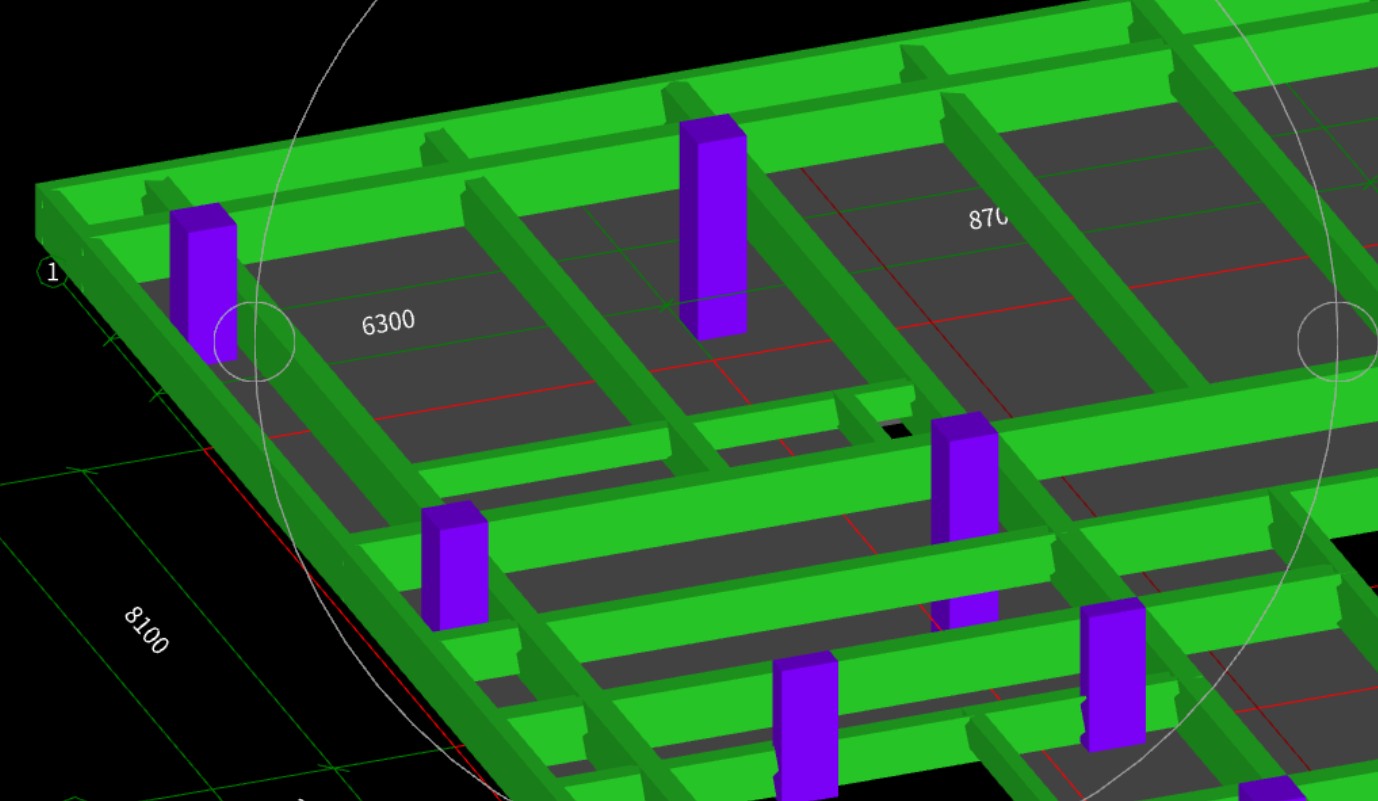This screenshot has height=801, width=1378.
Task: Select the 8100 dimension label
Action: click(146, 630)
